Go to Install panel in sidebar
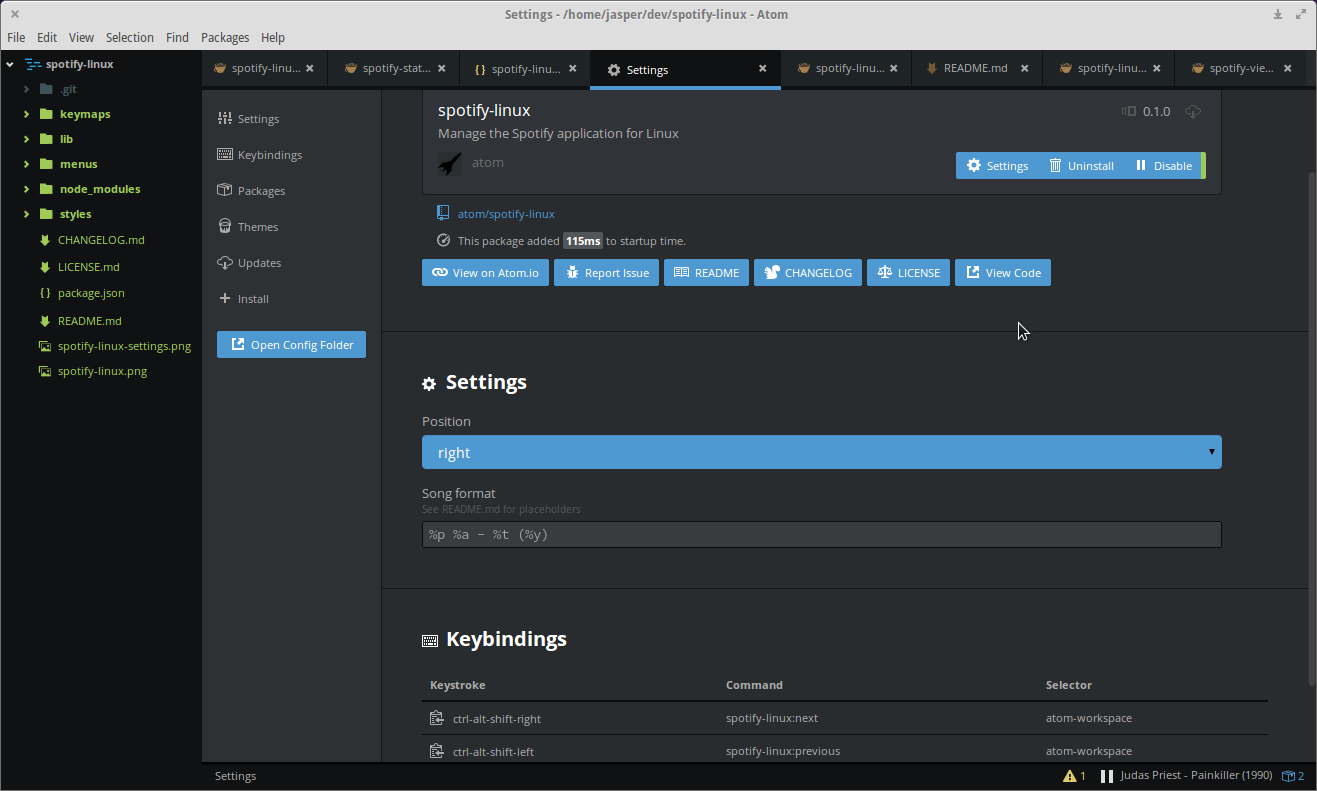Viewport: 1317px width, 791px height. [244, 299]
